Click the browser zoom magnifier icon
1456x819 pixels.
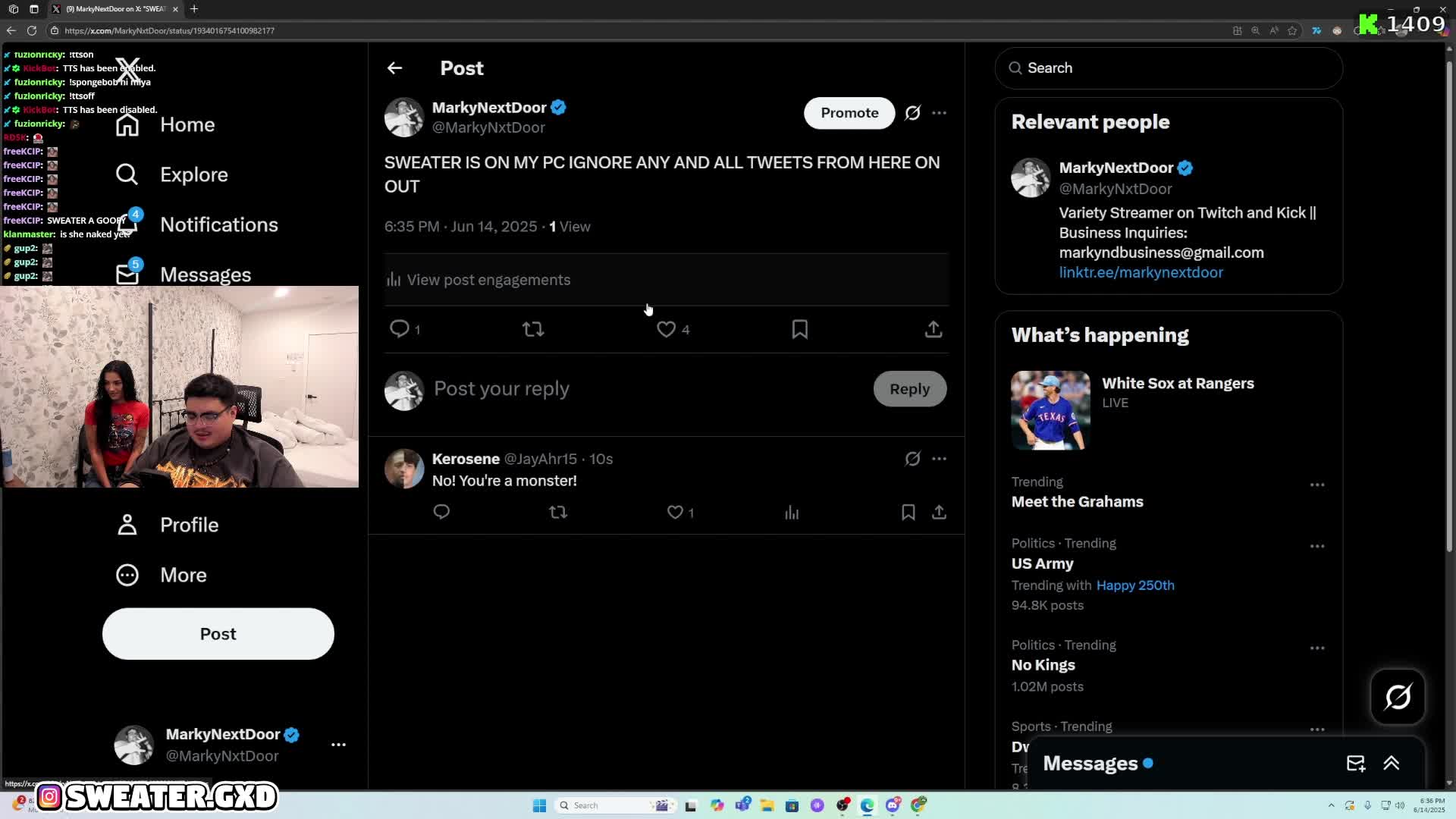[1255, 30]
